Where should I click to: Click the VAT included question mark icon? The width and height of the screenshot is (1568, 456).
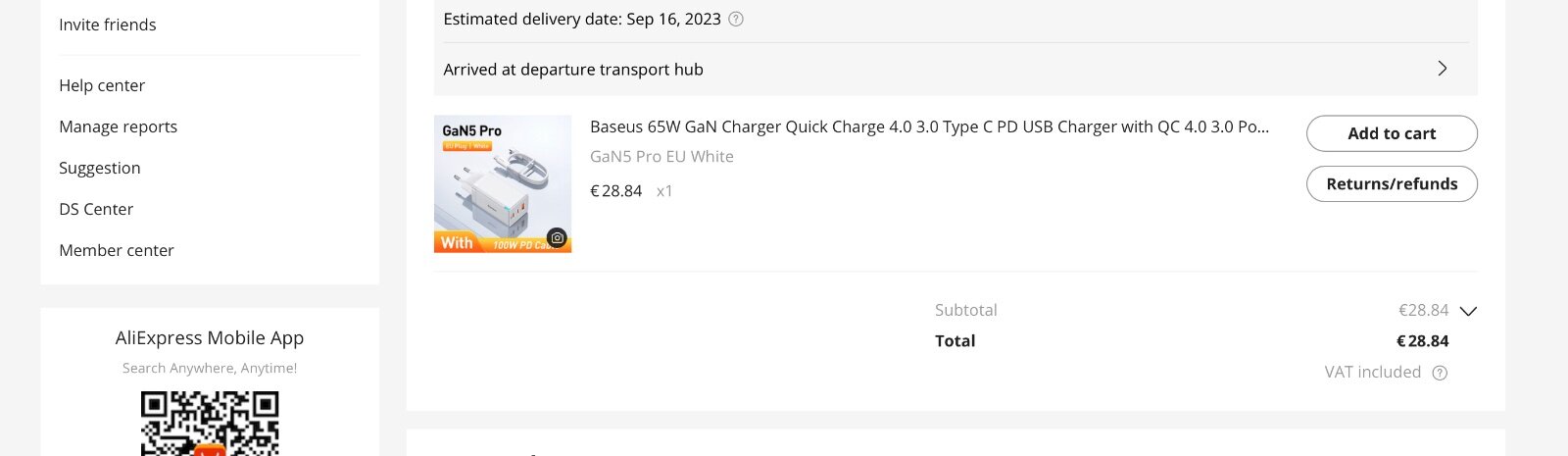pos(1440,373)
